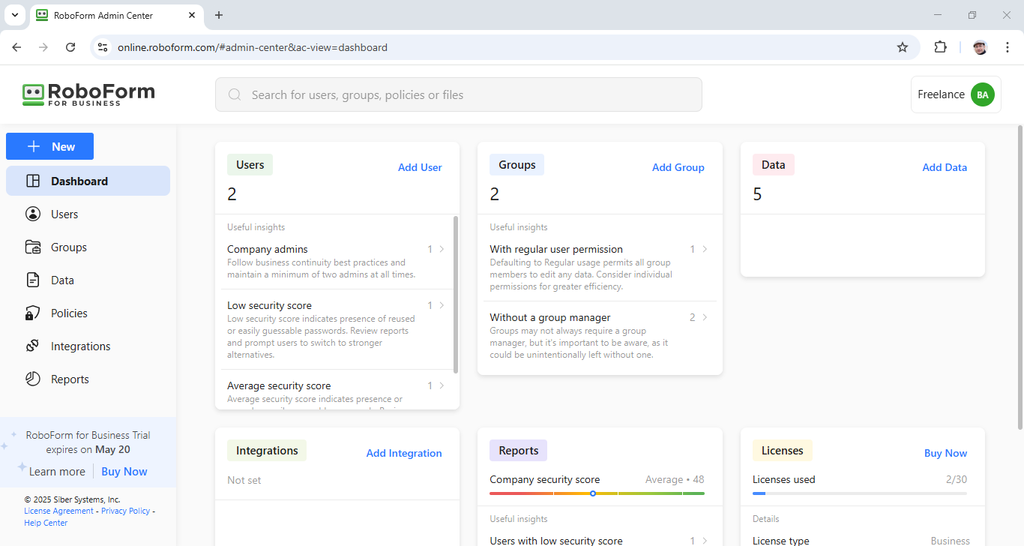Click the Company security score bar
The image size is (1024, 546).
pos(597,493)
